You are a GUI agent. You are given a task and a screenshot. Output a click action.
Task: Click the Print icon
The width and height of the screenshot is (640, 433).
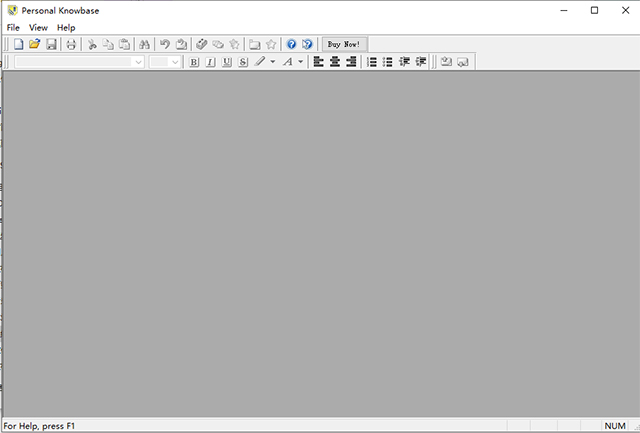click(71, 45)
